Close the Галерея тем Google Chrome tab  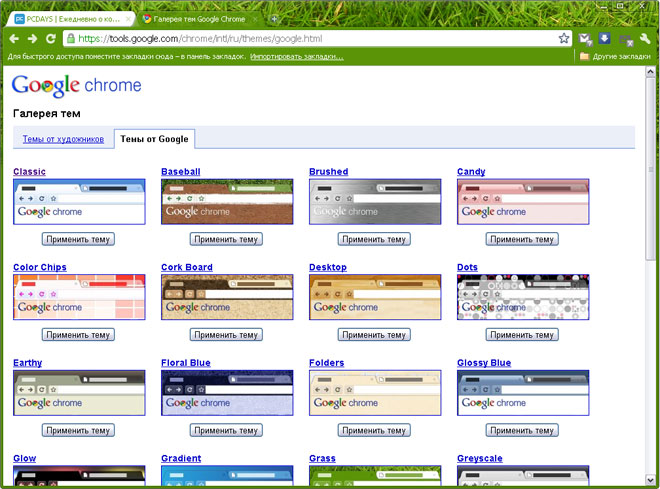pos(255,19)
